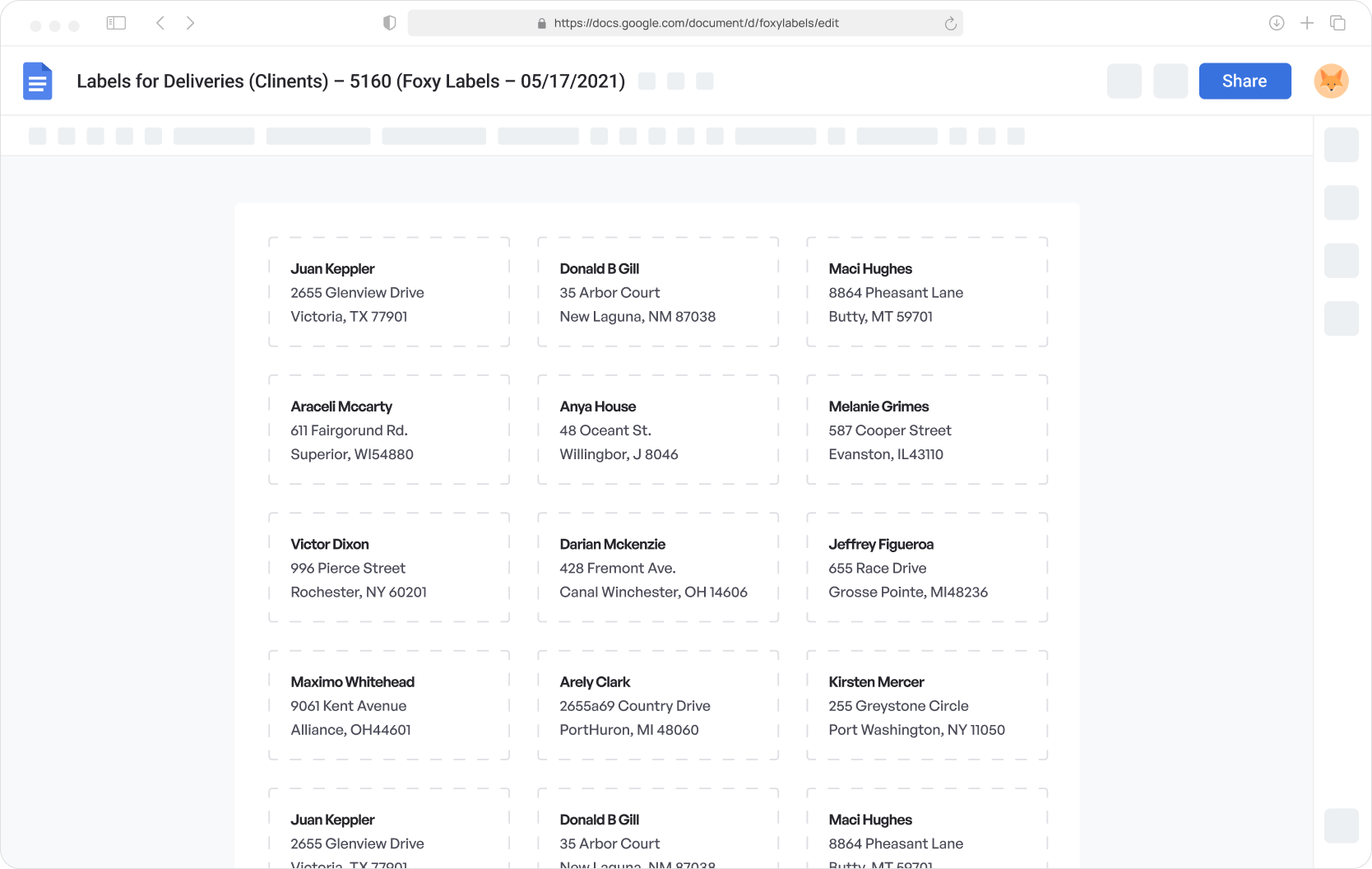Reload the current document page
The height and width of the screenshot is (869, 1372).
[x=949, y=23]
